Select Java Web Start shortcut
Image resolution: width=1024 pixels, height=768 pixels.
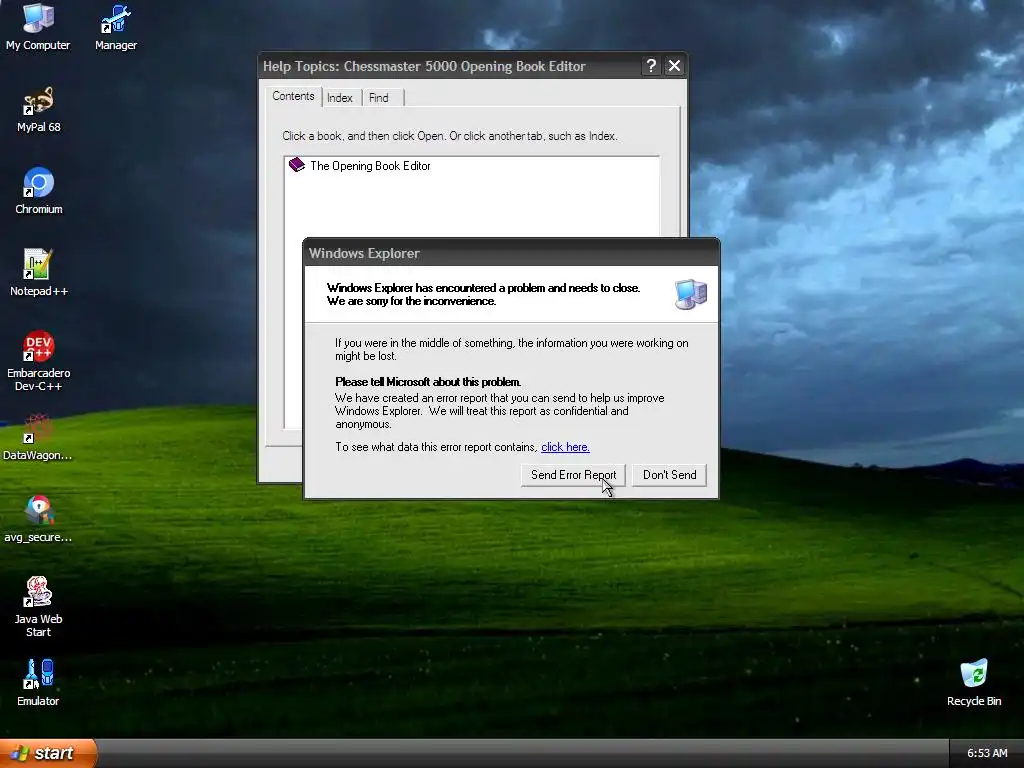coord(39,607)
